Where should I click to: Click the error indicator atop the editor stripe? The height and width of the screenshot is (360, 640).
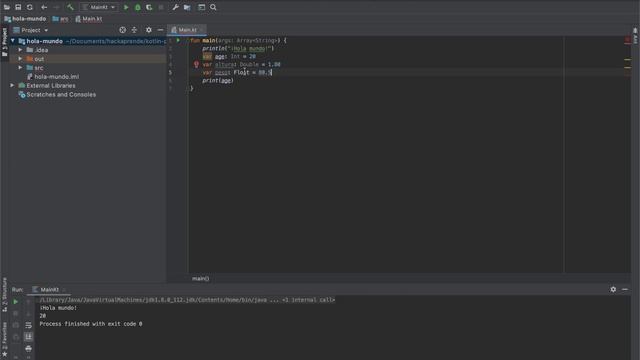tap(627, 40)
